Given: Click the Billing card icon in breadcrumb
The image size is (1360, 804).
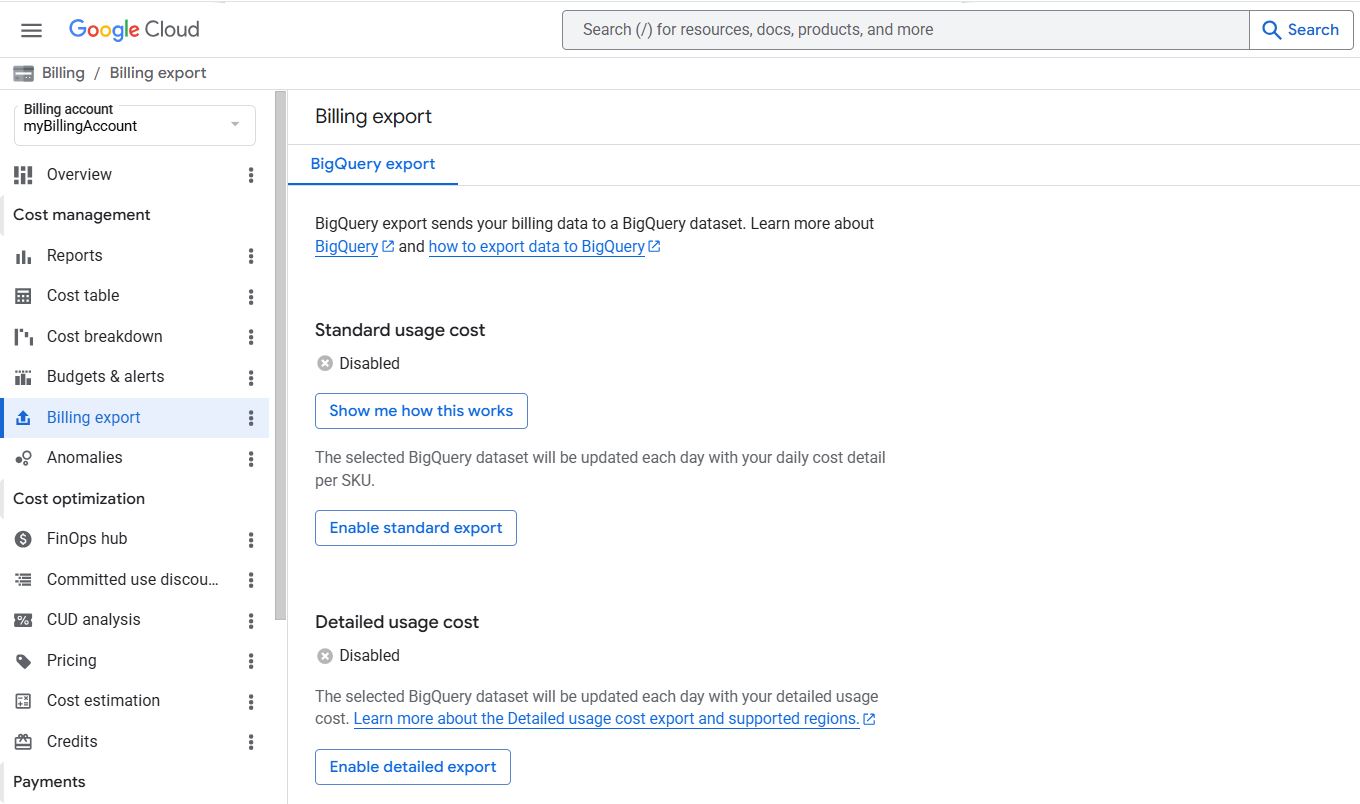Looking at the screenshot, I should (x=23, y=73).
